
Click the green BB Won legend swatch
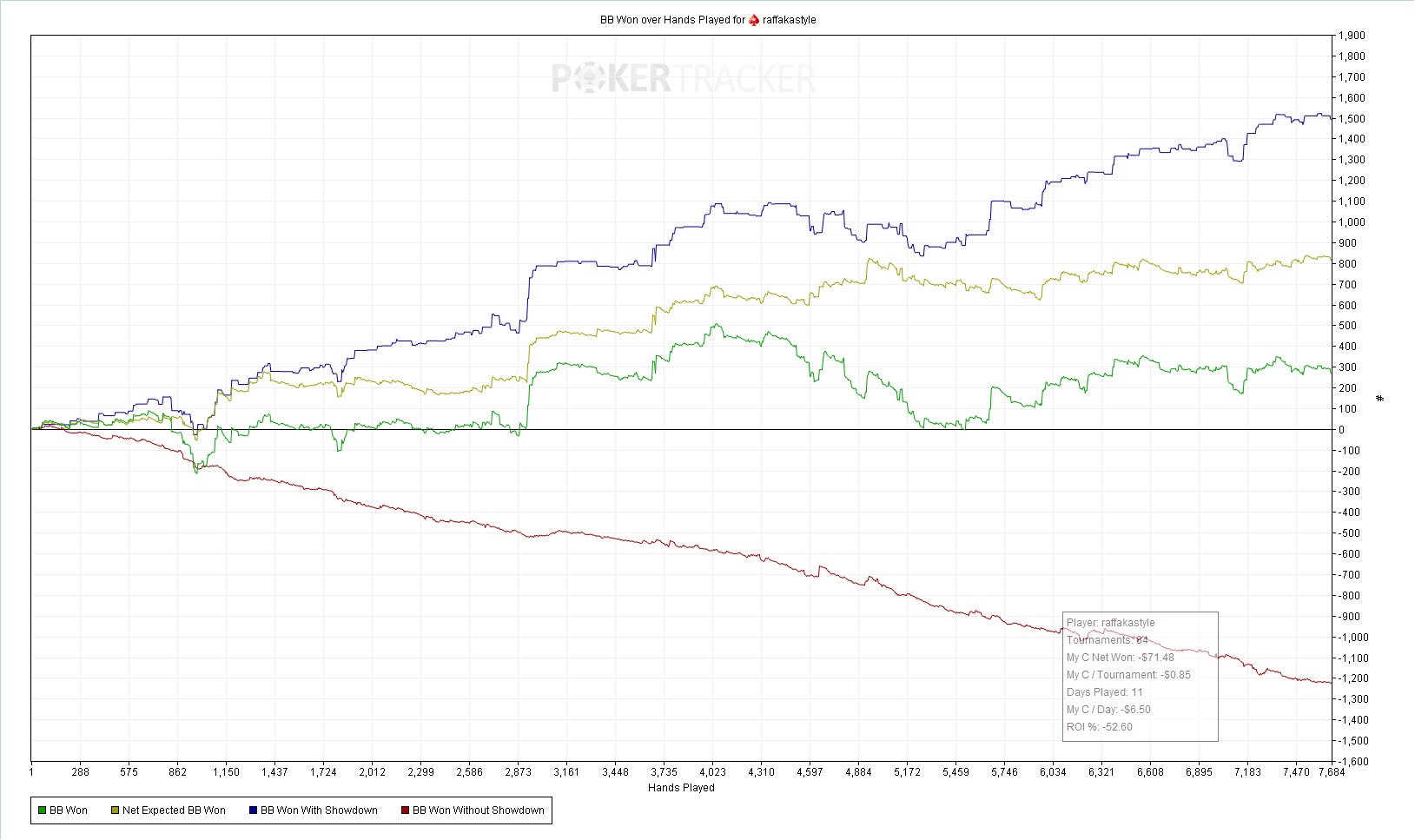coord(42,810)
